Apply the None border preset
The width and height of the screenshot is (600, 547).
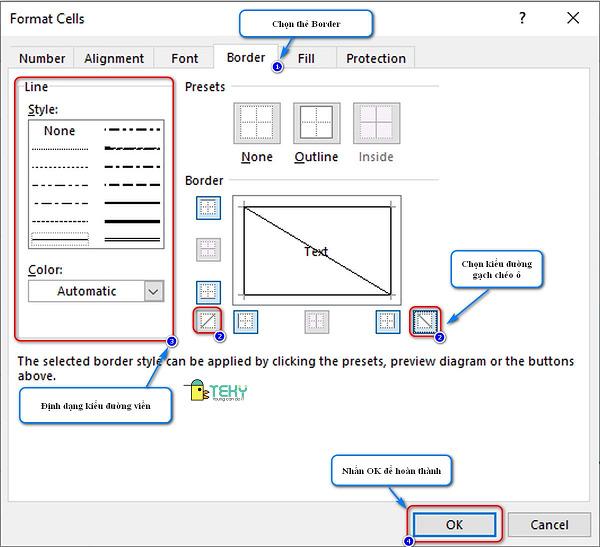tap(257, 123)
